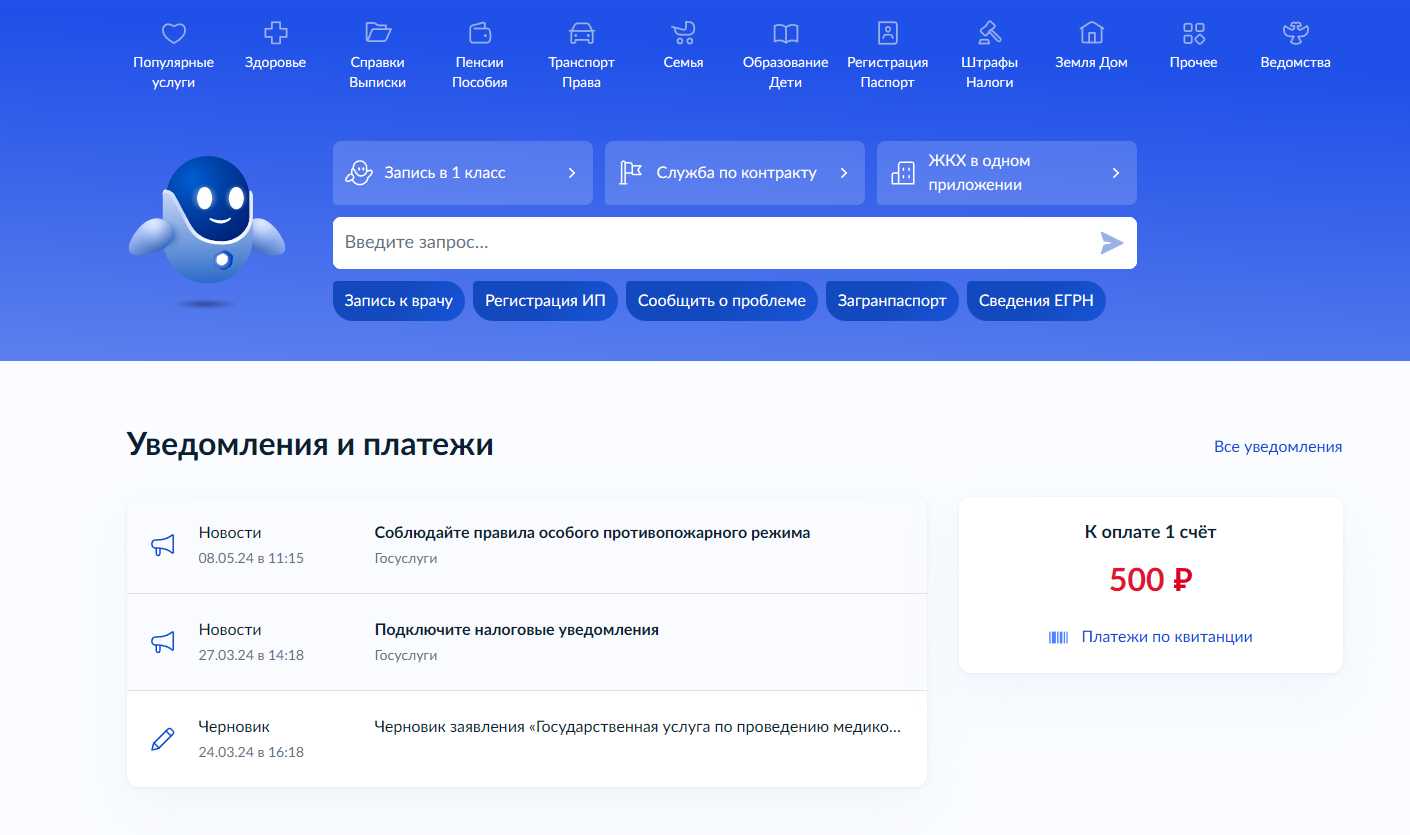This screenshot has height=835, width=1410.
Task: Click the barcode icon next to Платежи по квитанции
Action: pos(1058,637)
